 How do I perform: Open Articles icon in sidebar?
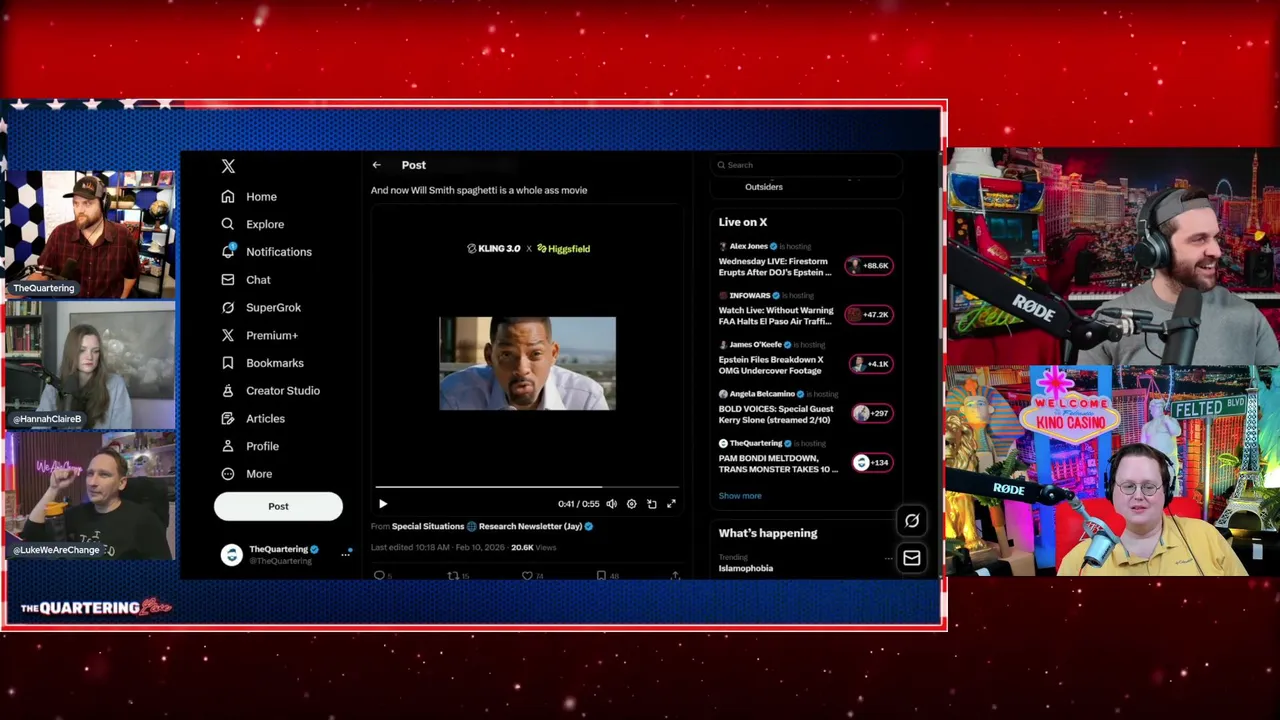[x=228, y=418]
